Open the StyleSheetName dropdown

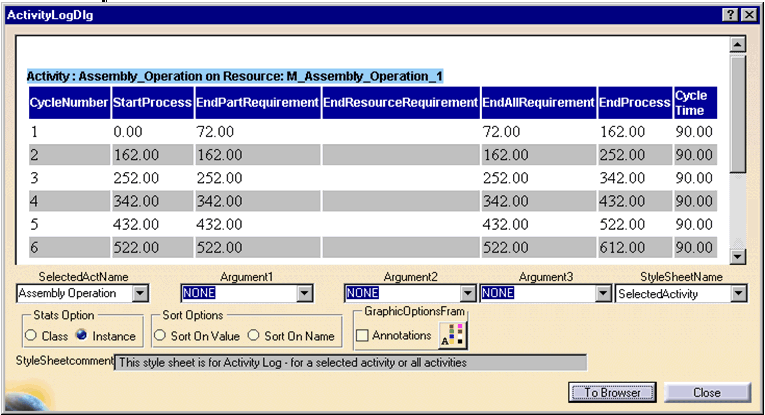[738, 293]
